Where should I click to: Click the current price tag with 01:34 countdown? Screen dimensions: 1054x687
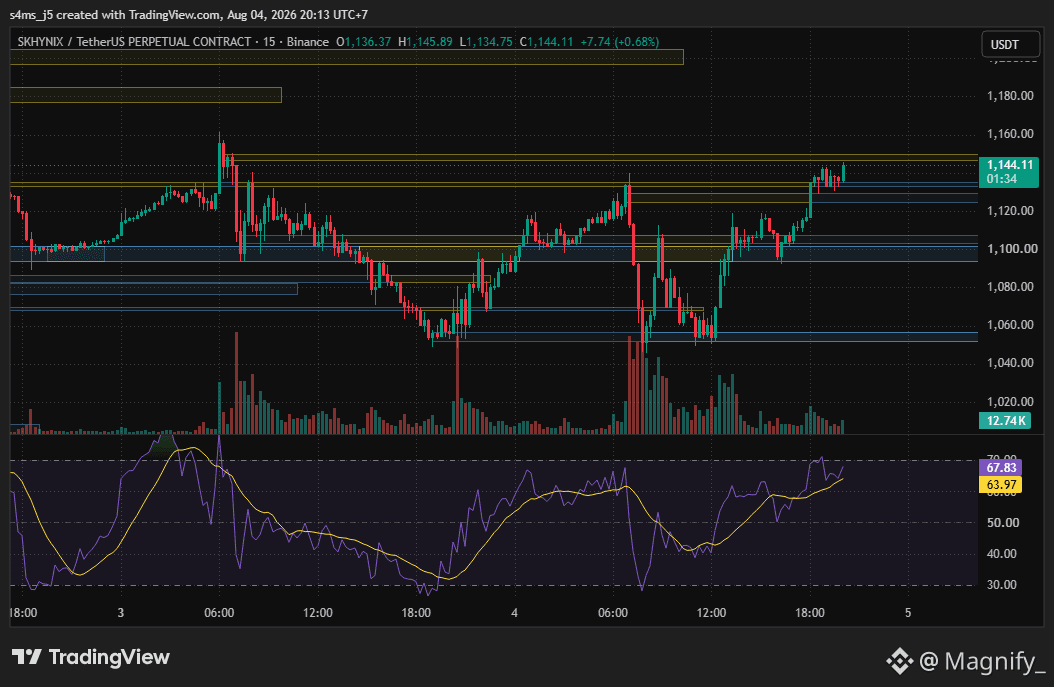point(1009,172)
